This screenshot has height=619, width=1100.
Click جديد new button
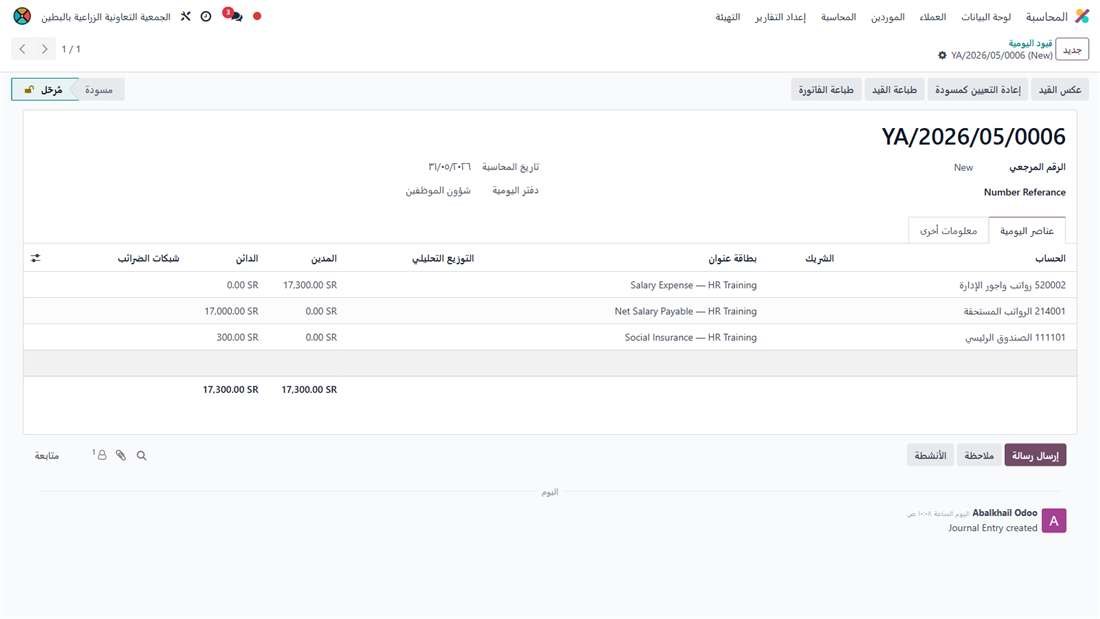click(x=1072, y=50)
